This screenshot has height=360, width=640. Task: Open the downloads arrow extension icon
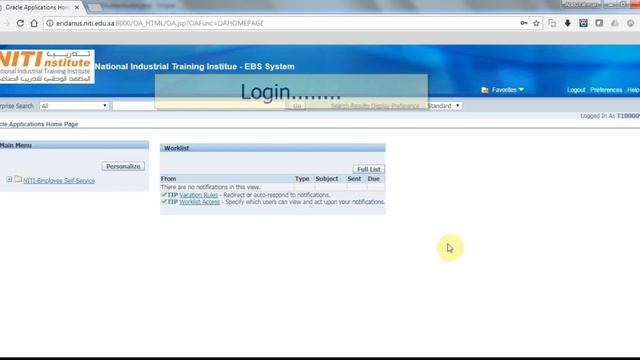click(567, 23)
